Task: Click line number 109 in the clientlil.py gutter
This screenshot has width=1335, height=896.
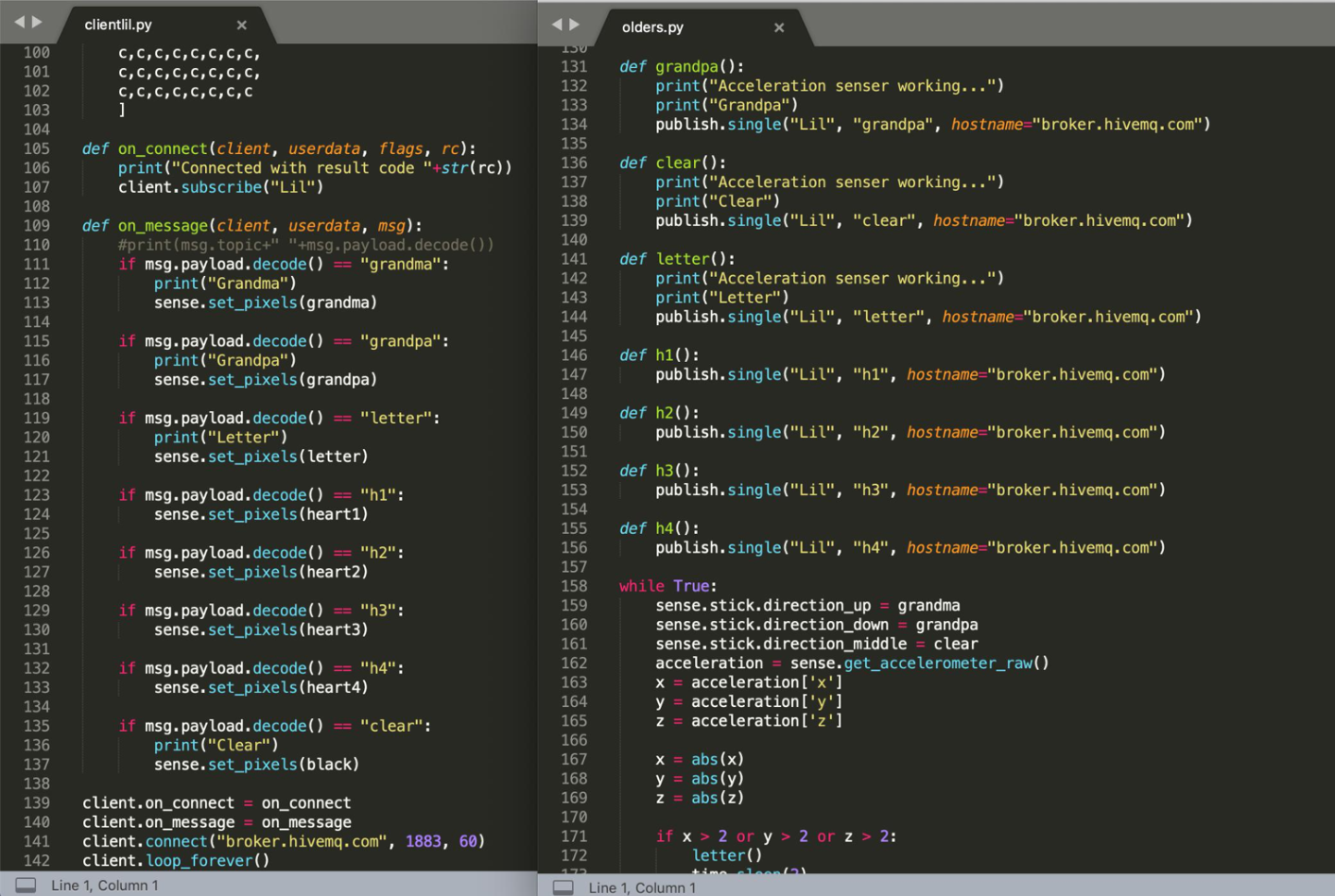Action: pos(37,226)
